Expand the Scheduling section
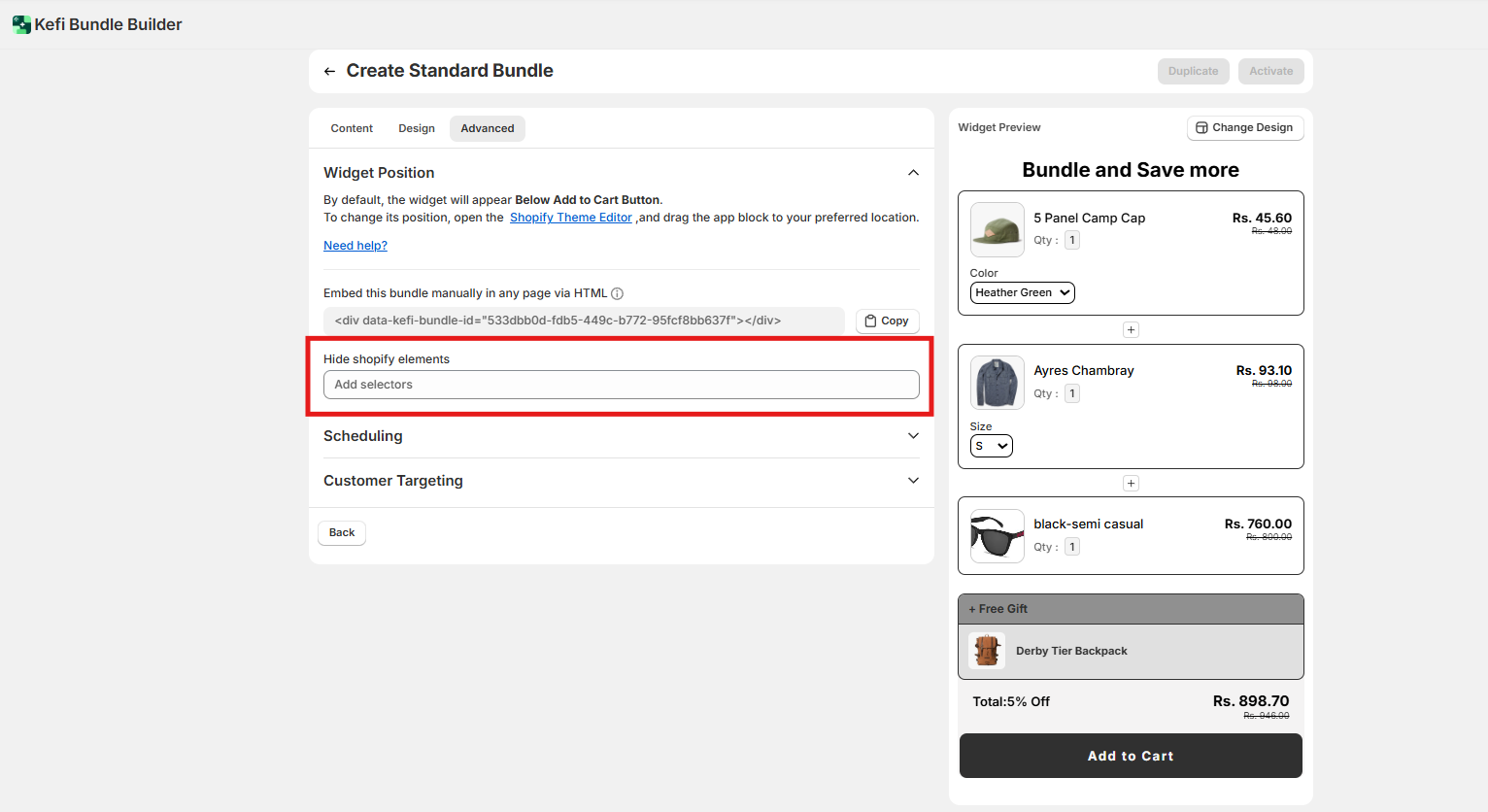Screen dimensions: 1488x812 tap(913, 436)
